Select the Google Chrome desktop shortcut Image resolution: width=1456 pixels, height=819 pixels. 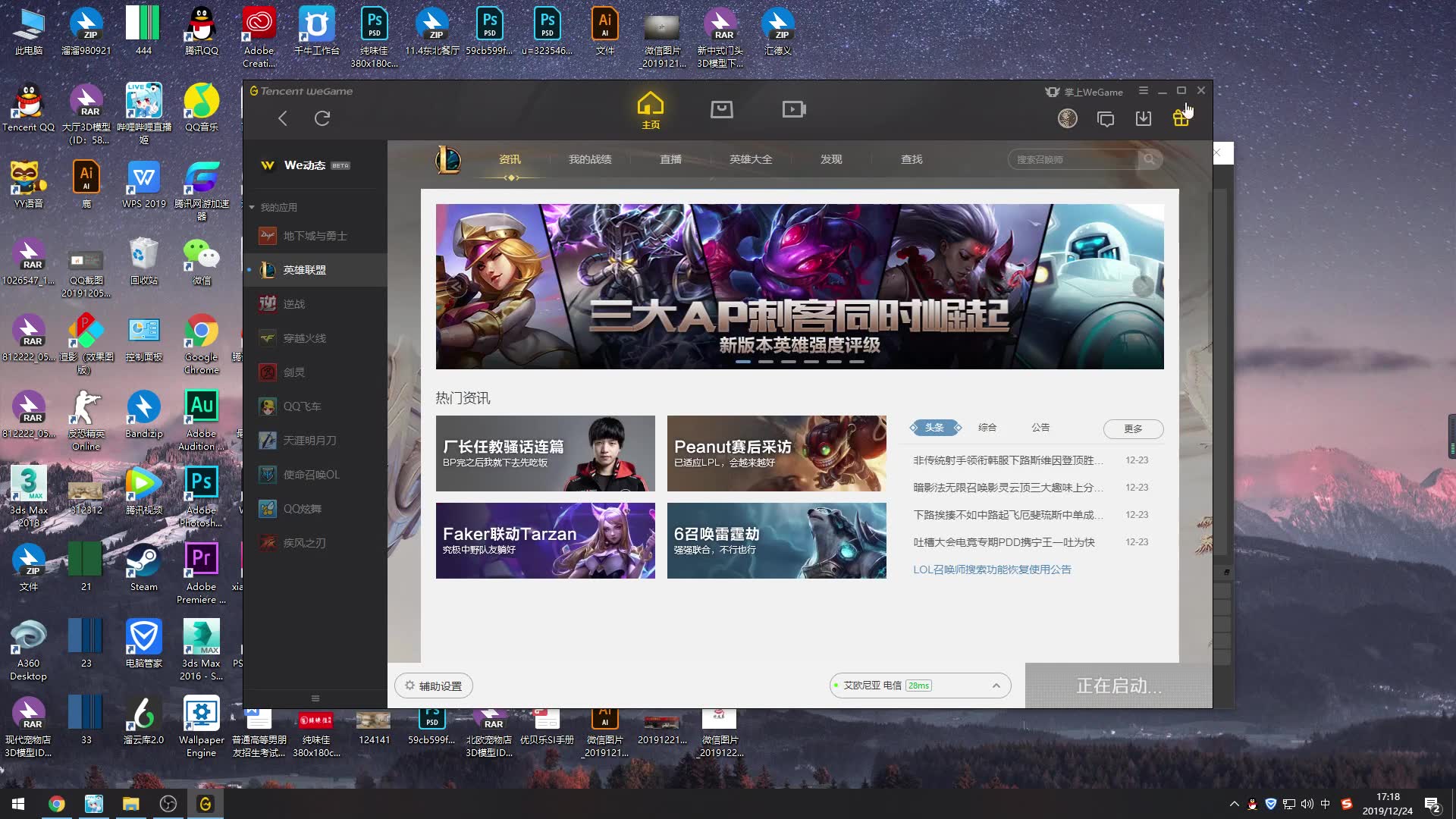pyautogui.click(x=201, y=343)
